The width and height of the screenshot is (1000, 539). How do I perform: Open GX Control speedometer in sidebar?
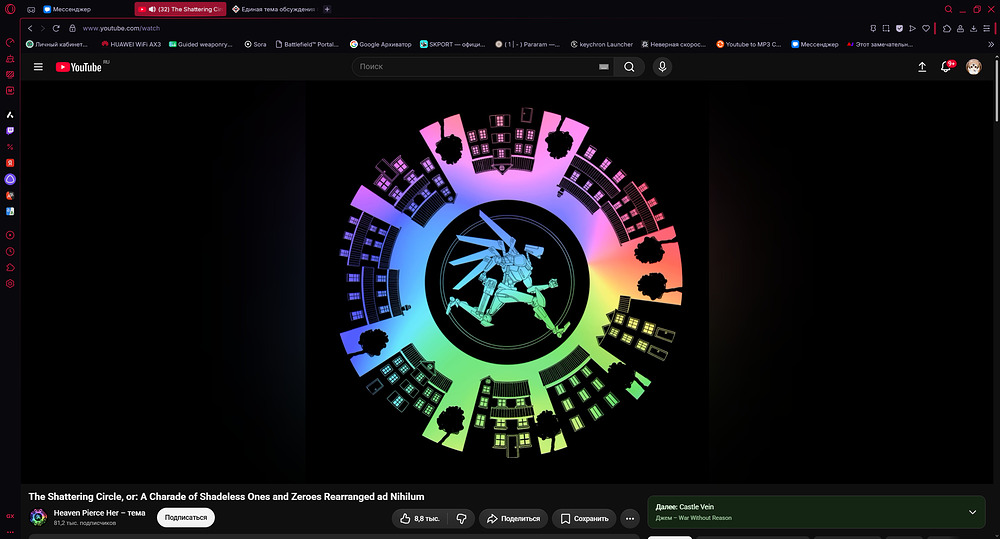click(10, 43)
